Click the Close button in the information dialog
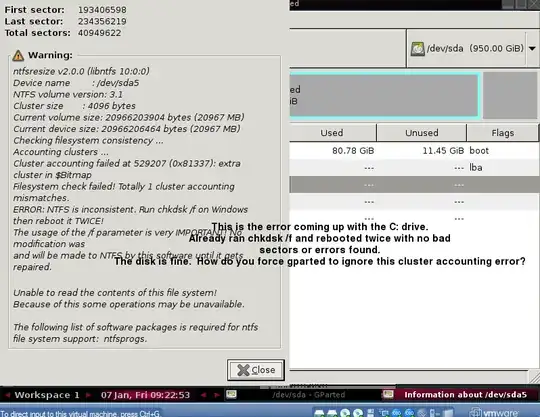 click(256, 370)
